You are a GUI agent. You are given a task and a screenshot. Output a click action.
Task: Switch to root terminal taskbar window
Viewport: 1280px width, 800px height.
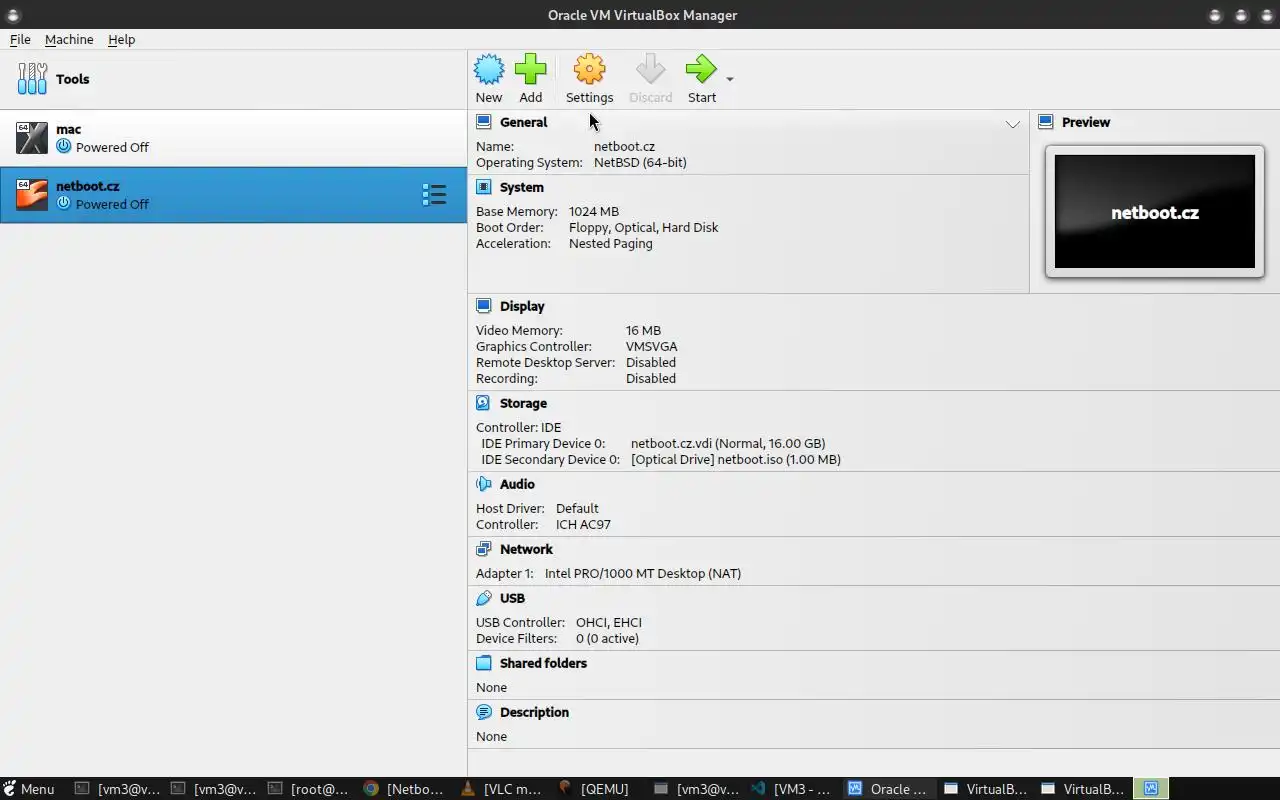tap(307, 788)
